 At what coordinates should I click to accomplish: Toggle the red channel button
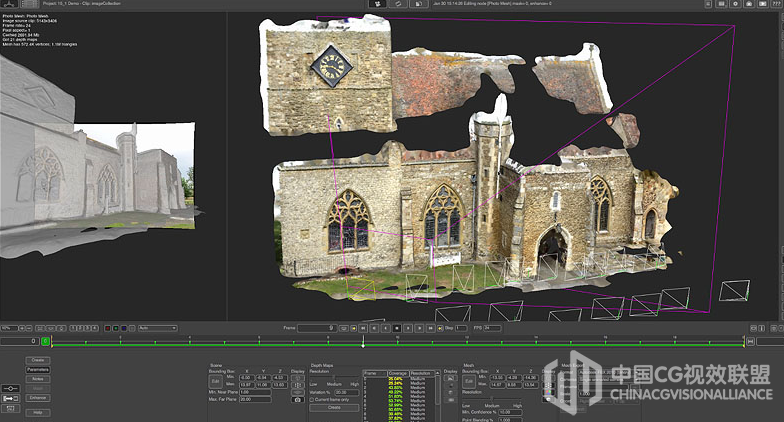[x=108, y=328]
